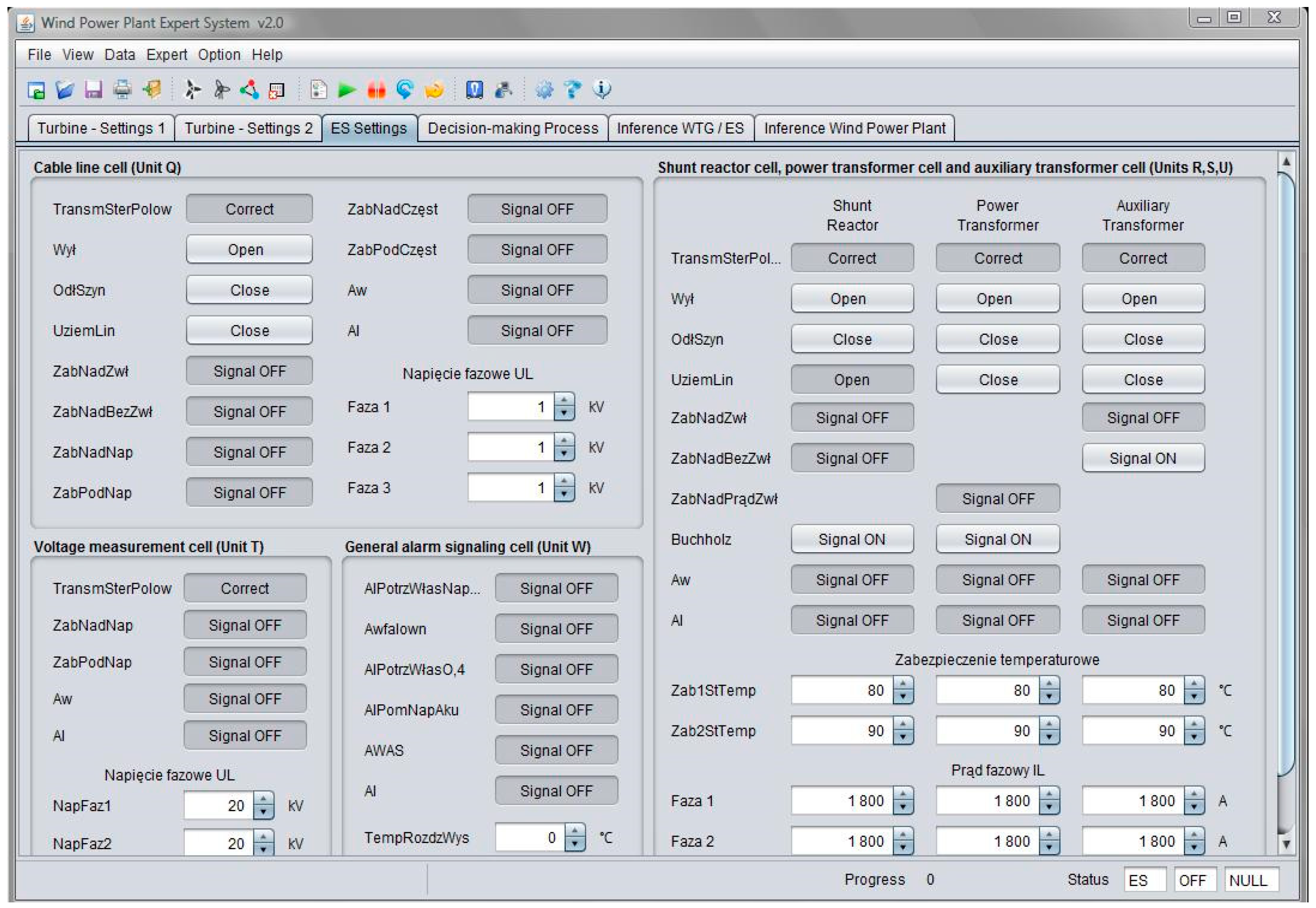The width and height of the screenshot is (1316, 908).
Task: Click the Save floppy disk icon
Action: click(x=93, y=90)
